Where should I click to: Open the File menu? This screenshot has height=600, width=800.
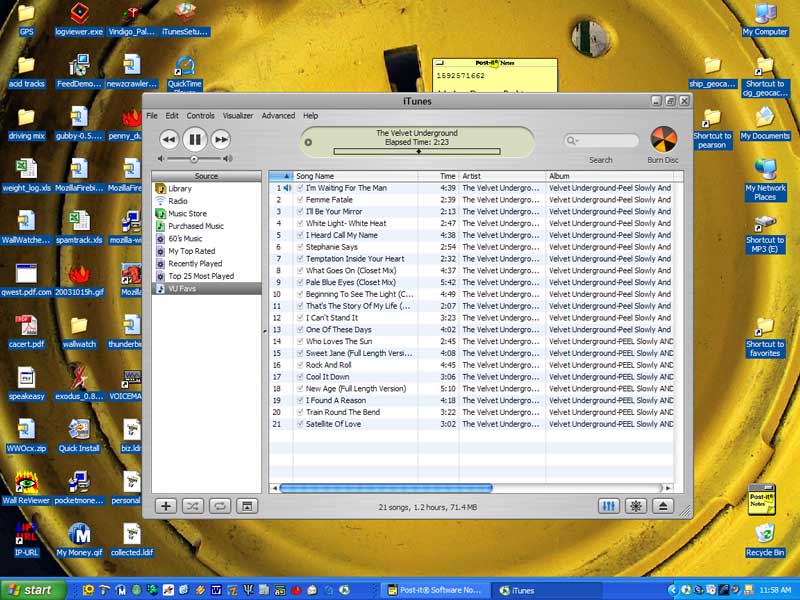(152, 116)
